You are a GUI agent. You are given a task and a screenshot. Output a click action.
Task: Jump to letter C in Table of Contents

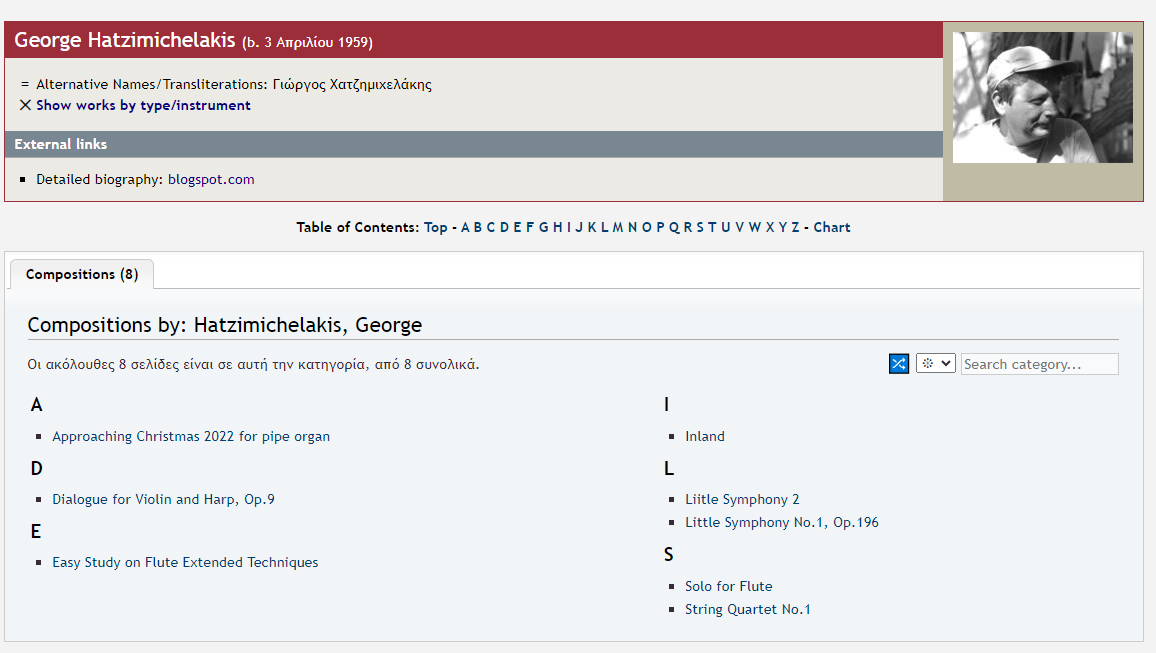490,227
